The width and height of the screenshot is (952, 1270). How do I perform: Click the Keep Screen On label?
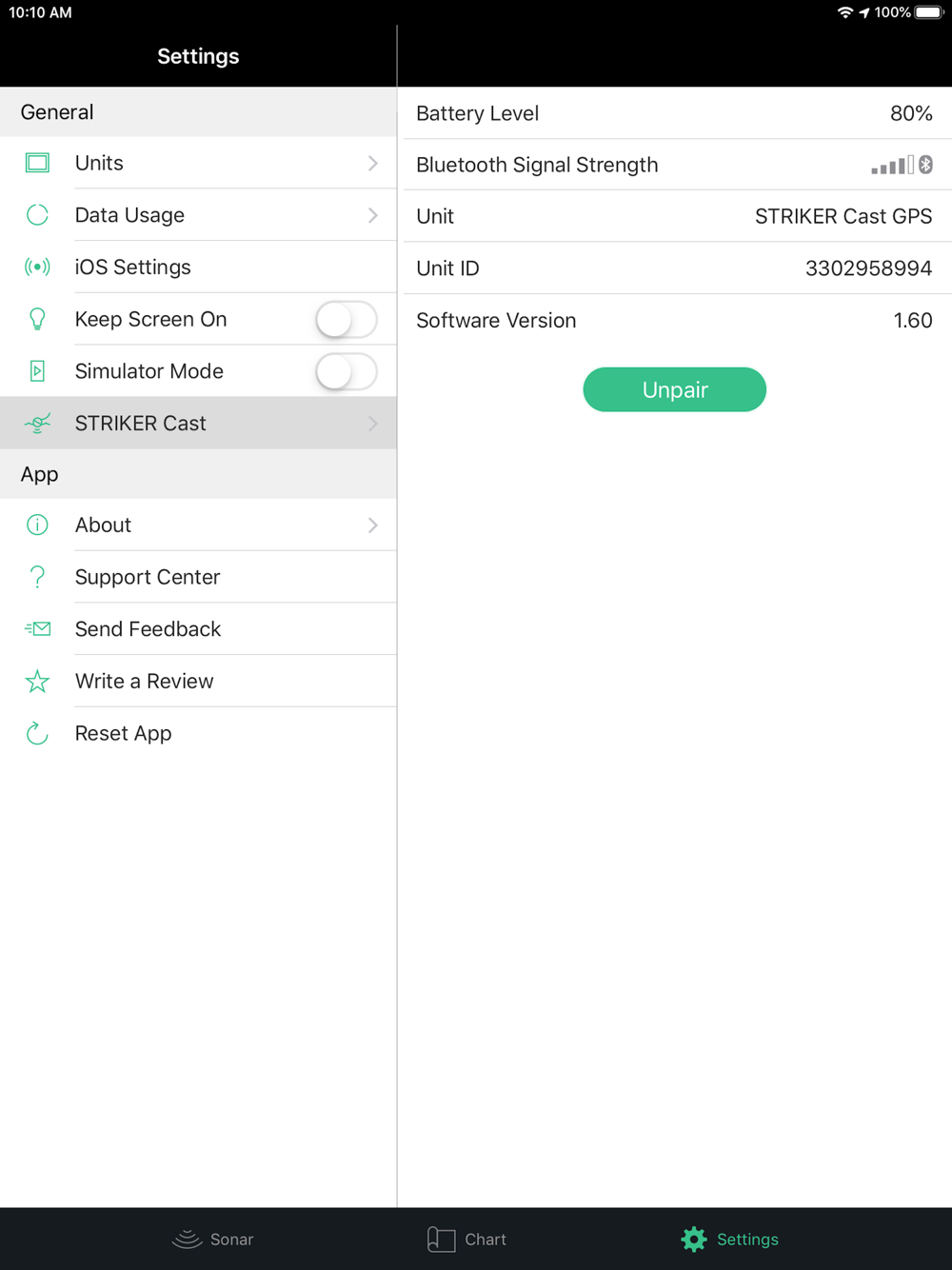(x=150, y=319)
